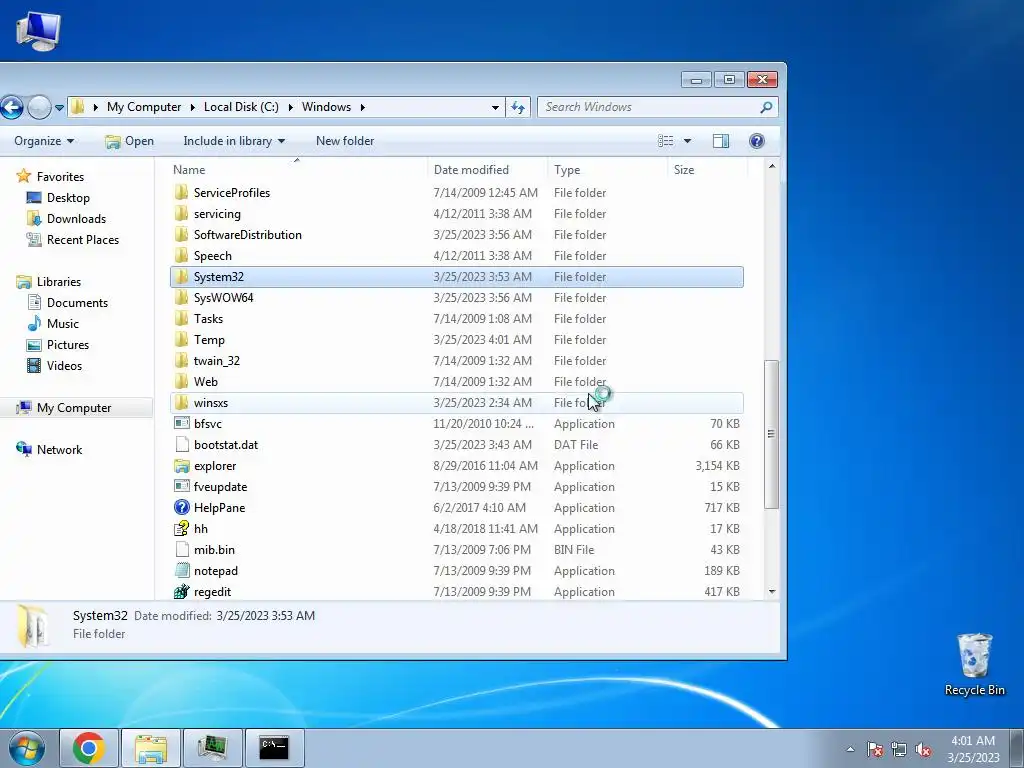Select the mib.bin file icon
Viewport: 1024px width, 768px height.
point(182,550)
